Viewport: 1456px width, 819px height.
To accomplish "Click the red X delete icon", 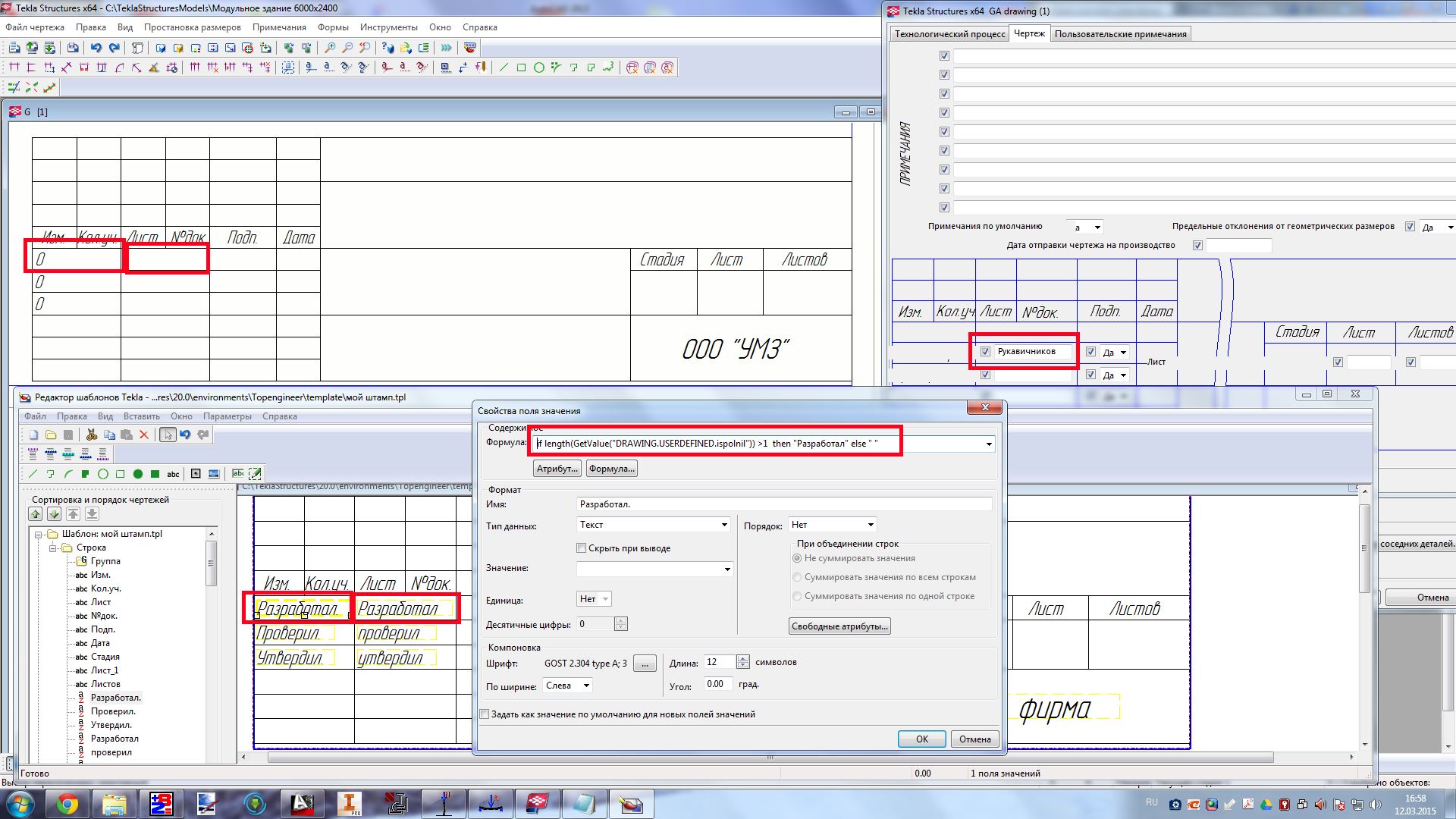I will click(144, 435).
